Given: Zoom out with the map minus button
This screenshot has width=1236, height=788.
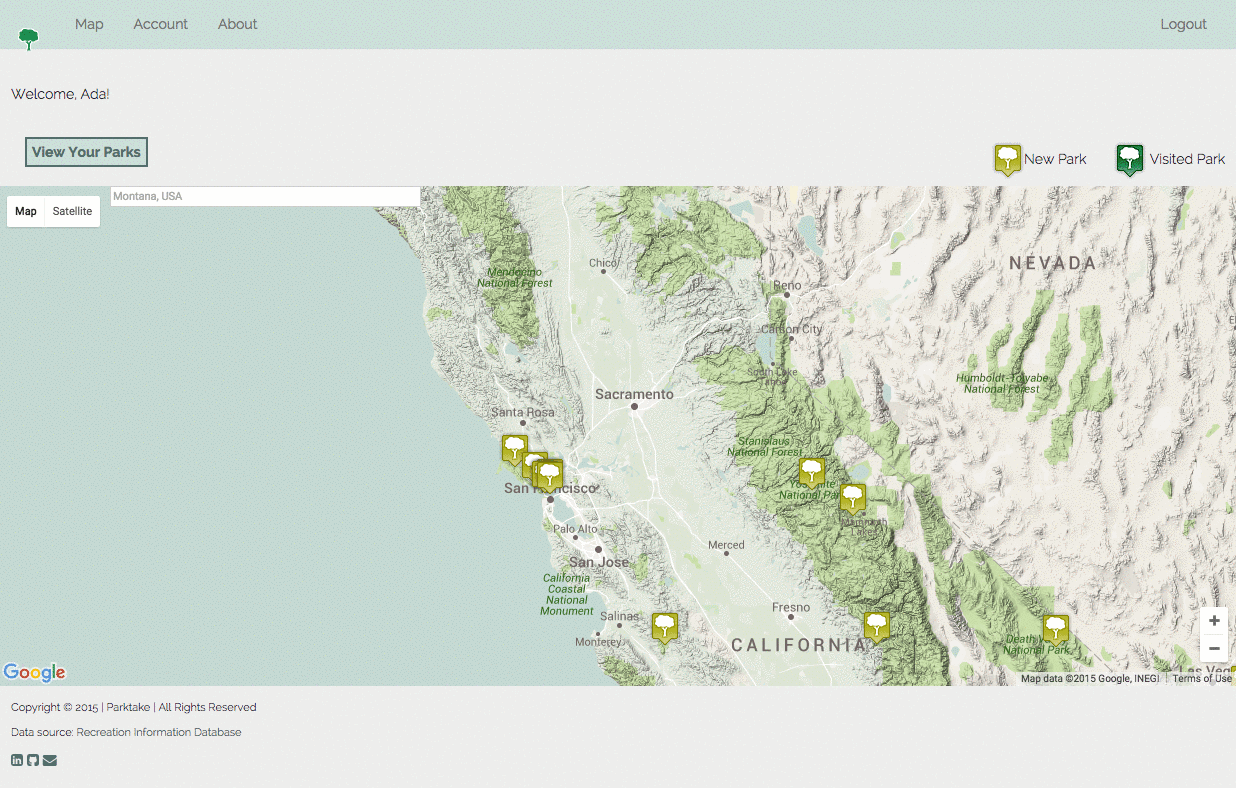Looking at the screenshot, I should point(1214,648).
